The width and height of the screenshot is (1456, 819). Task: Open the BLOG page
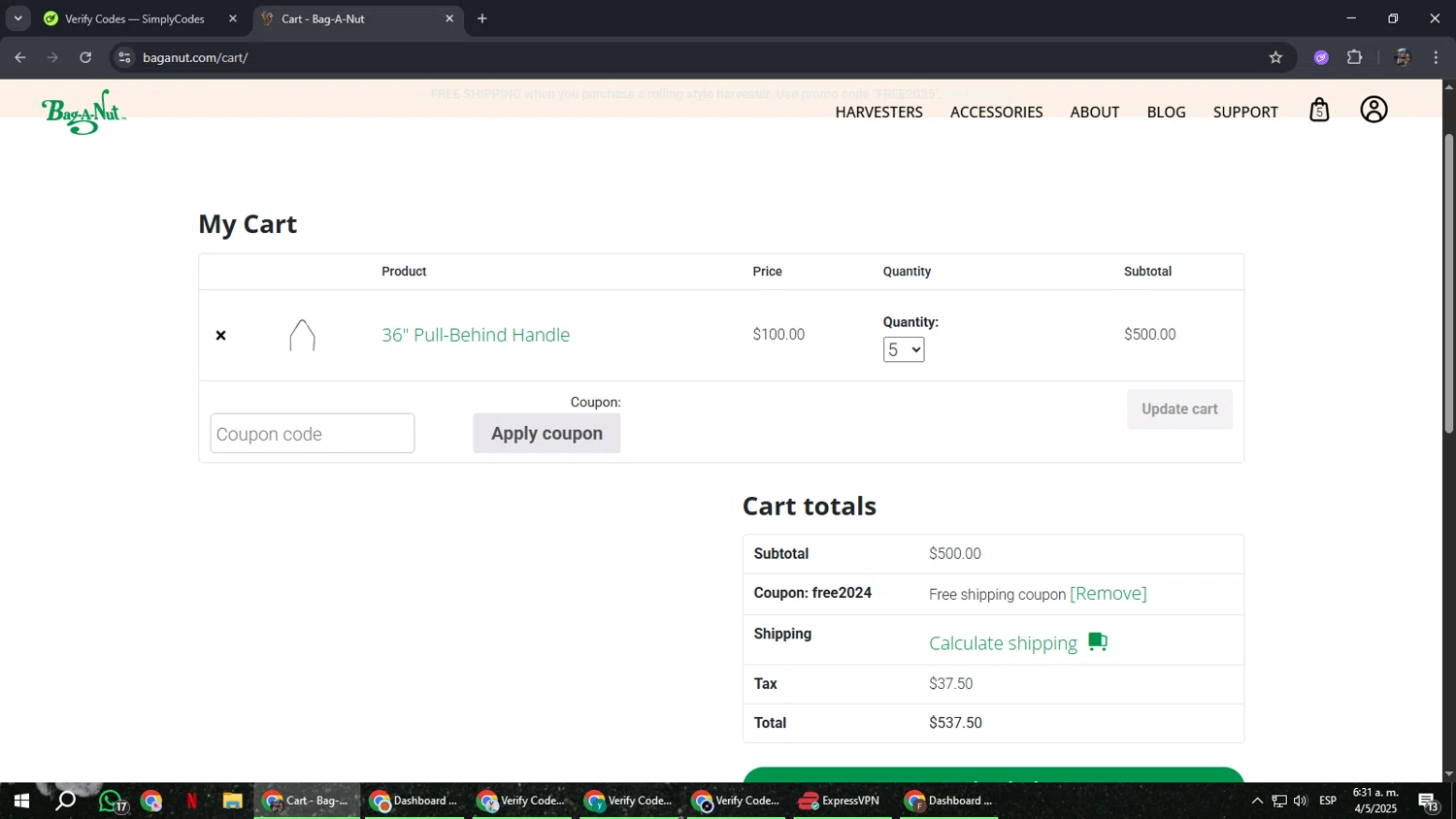tap(1166, 113)
